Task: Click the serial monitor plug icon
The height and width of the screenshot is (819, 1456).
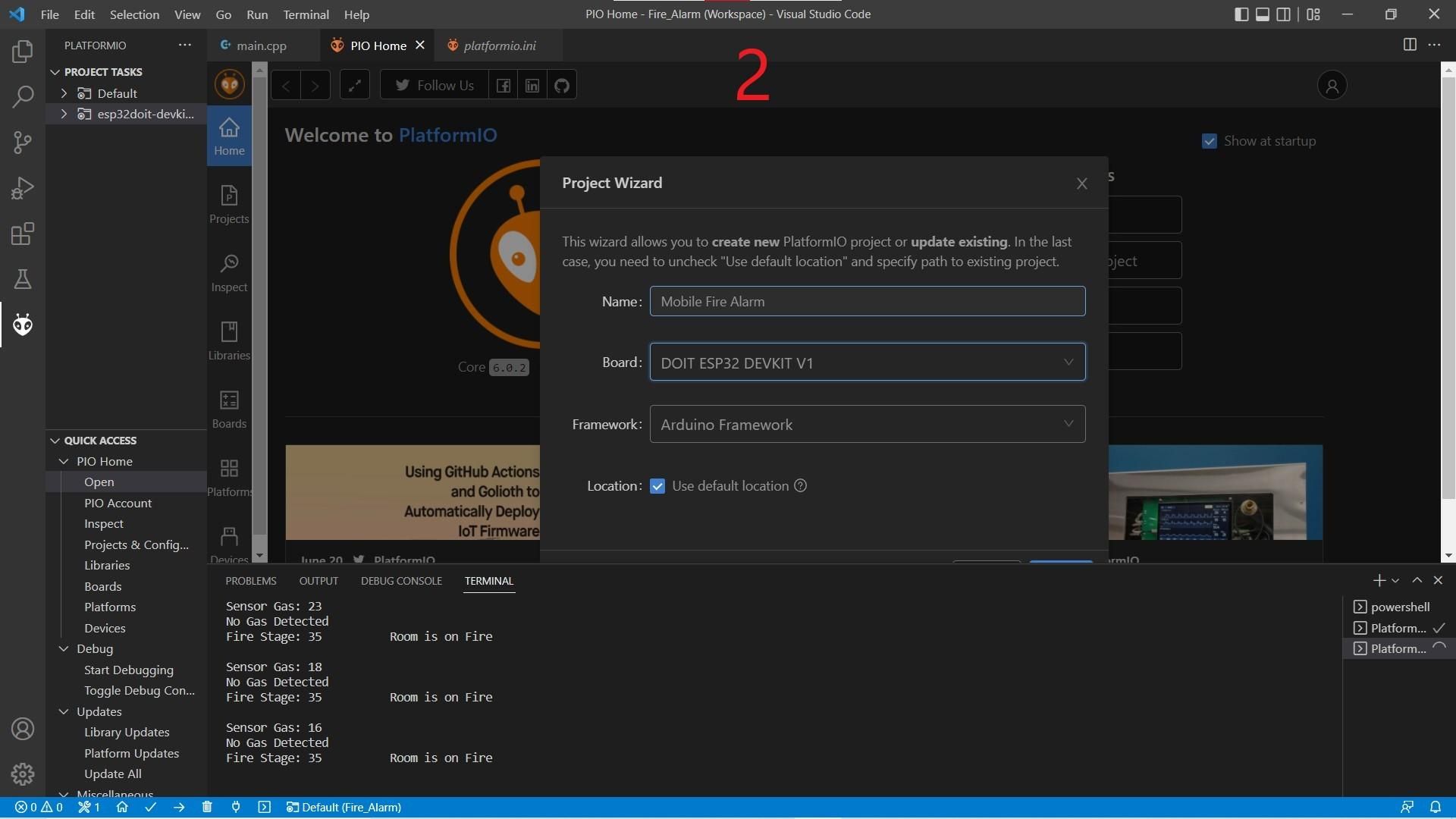Action: pyautogui.click(x=236, y=807)
